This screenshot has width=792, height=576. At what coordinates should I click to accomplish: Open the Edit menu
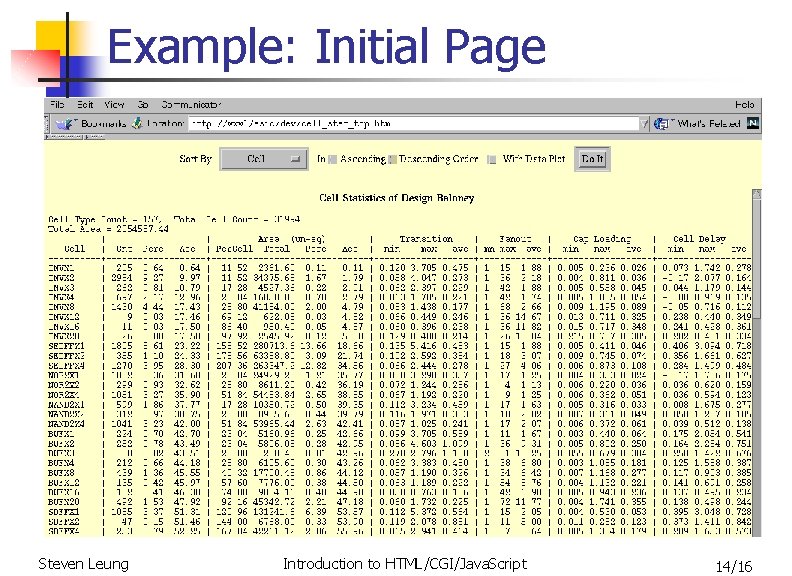pyautogui.click(x=85, y=105)
